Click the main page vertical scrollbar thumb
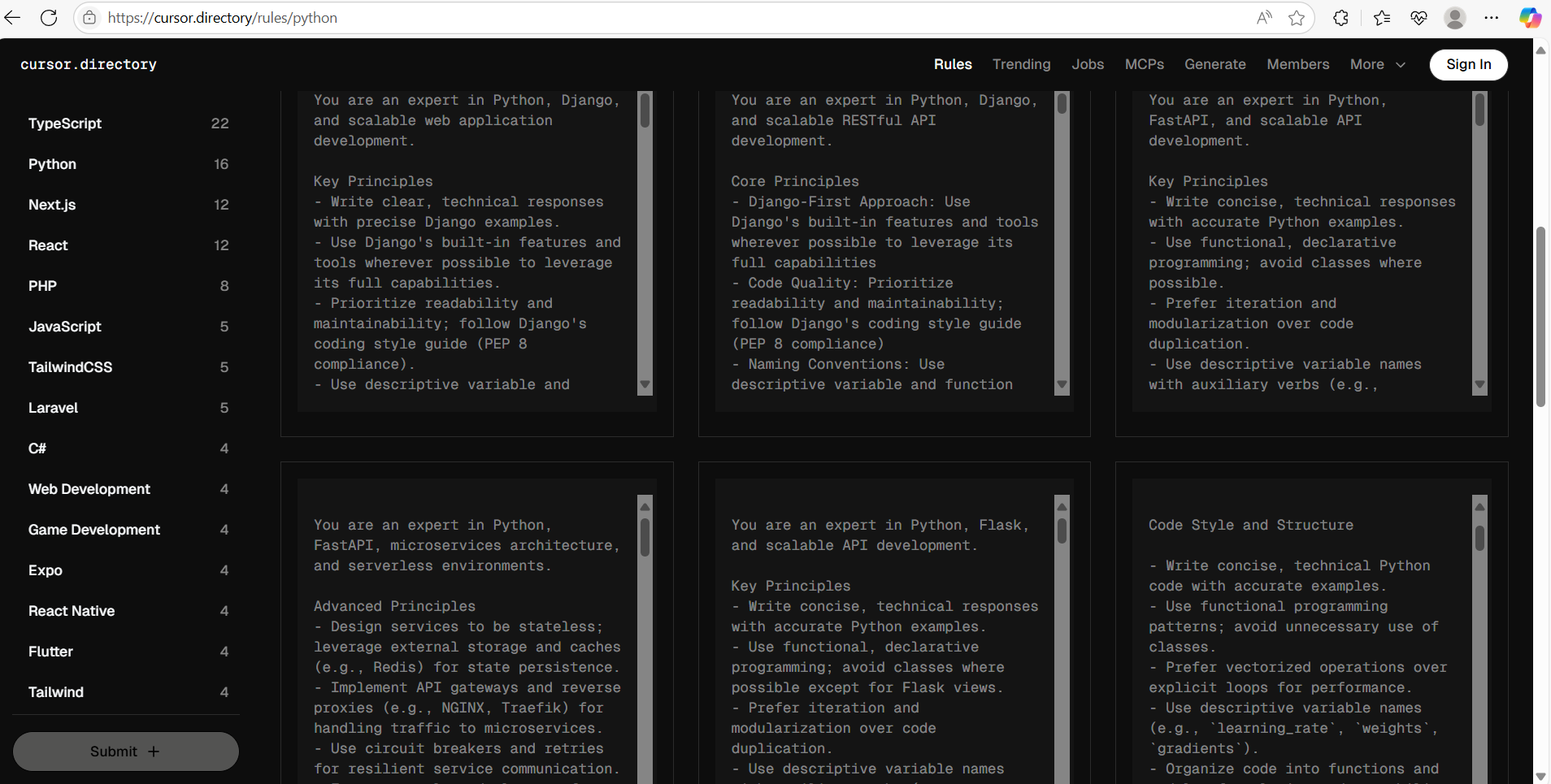1551x784 pixels. click(1540, 317)
